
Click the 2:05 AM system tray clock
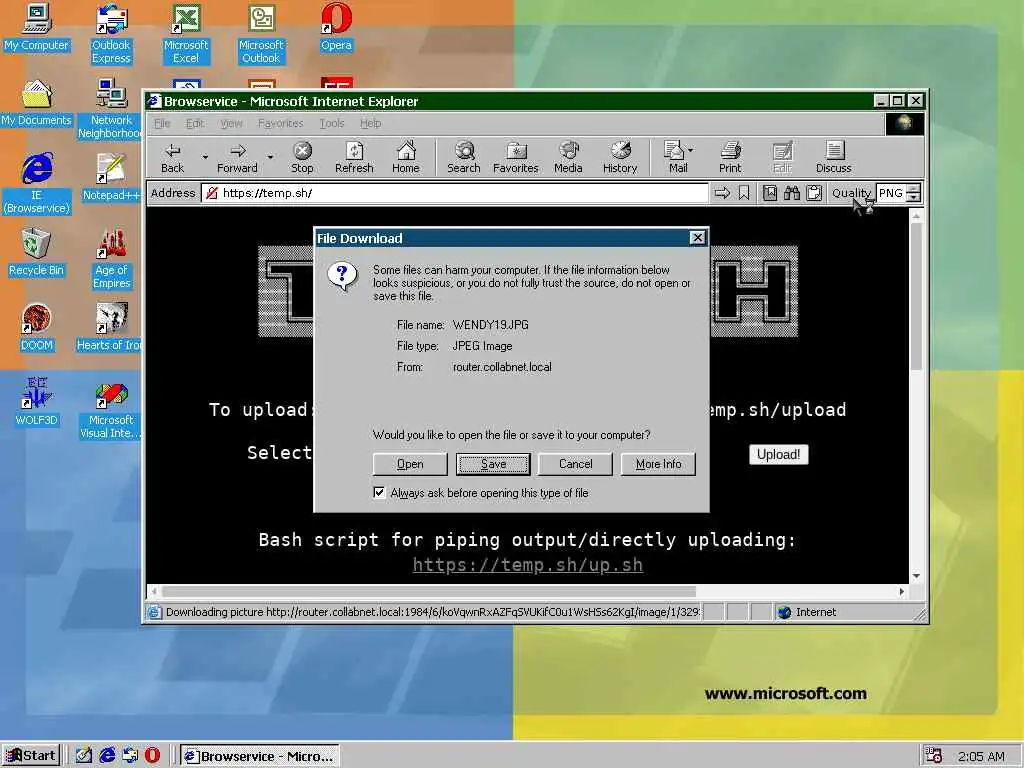(x=981, y=756)
